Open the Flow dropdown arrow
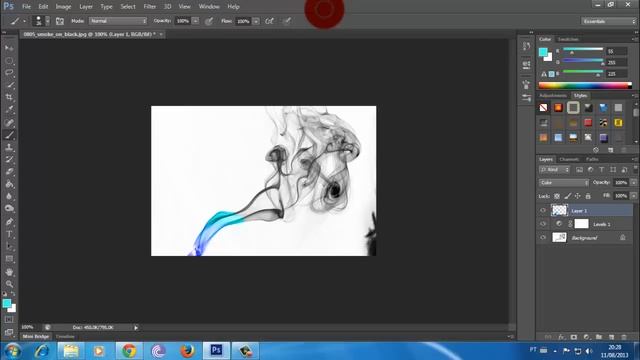 click(x=256, y=21)
